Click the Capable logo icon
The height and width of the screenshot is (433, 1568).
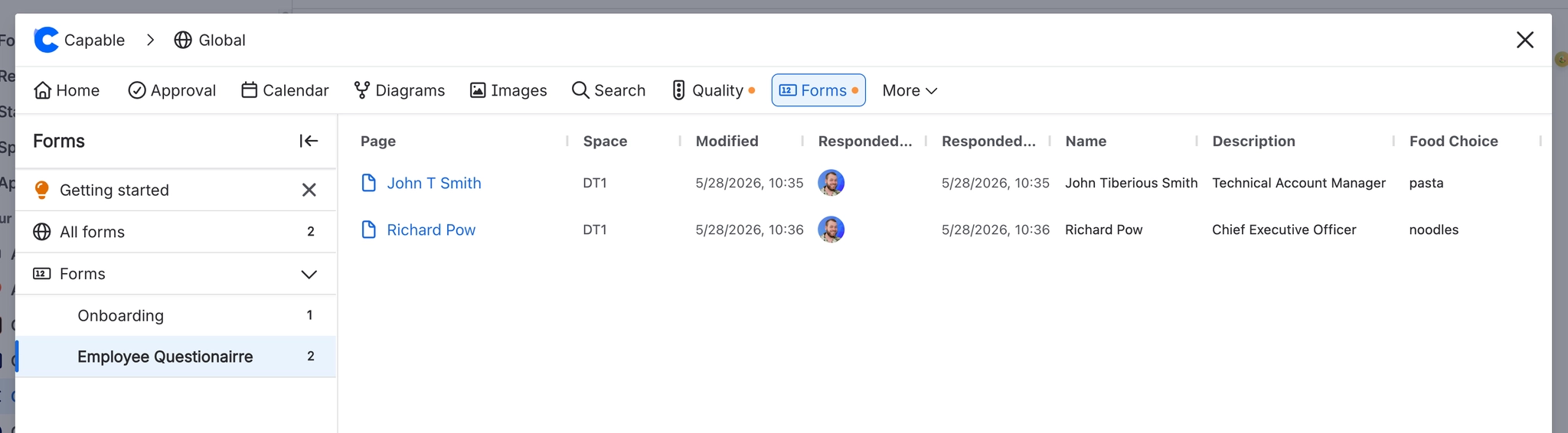pyautogui.click(x=46, y=40)
